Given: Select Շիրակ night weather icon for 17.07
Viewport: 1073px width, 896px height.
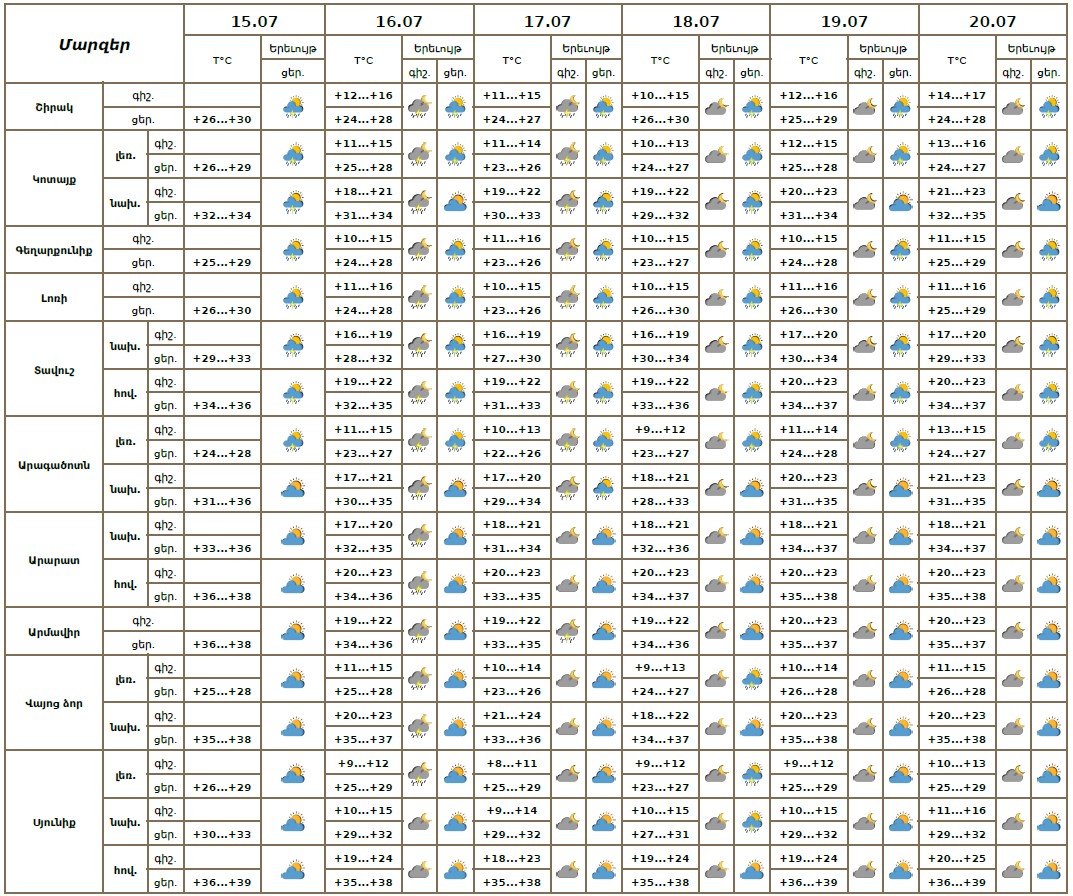Looking at the screenshot, I should click(567, 106).
